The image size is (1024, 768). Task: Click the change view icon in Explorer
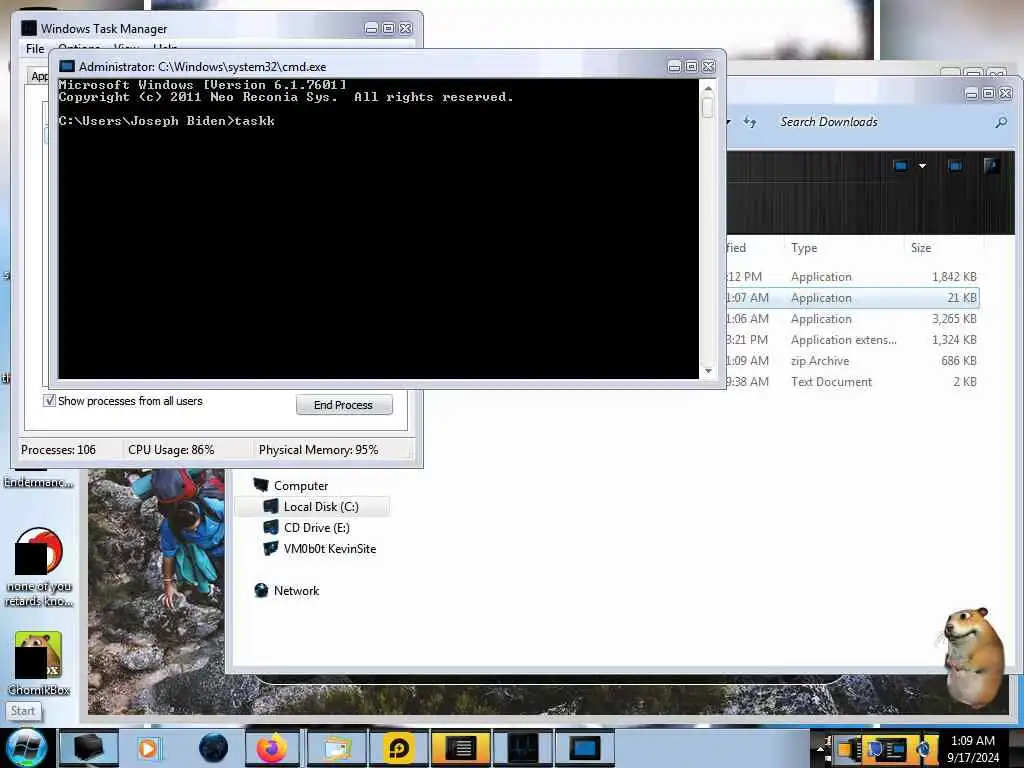[x=901, y=166]
